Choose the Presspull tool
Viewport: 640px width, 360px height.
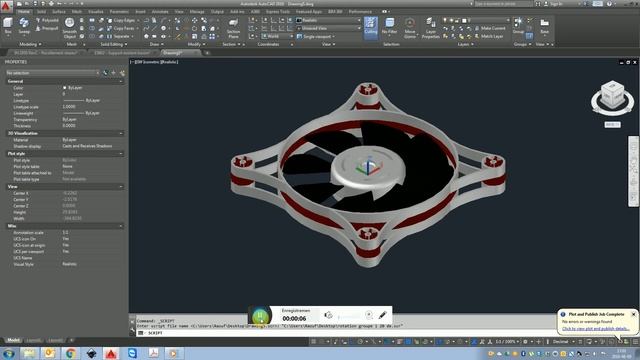point(47,28)
